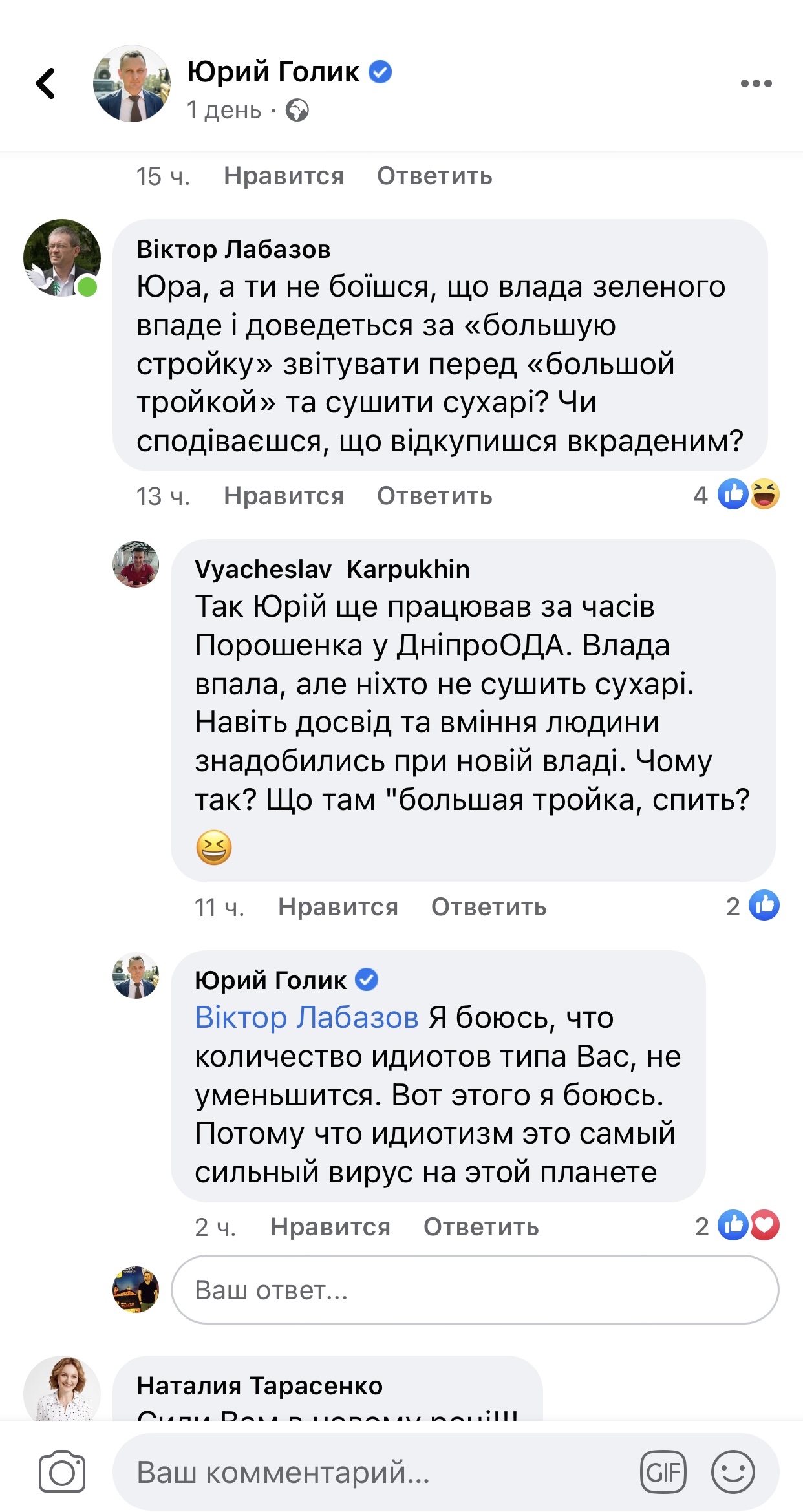Open Юрий Голик's header profile photo
803x1512 pixels.
[132, 83]
